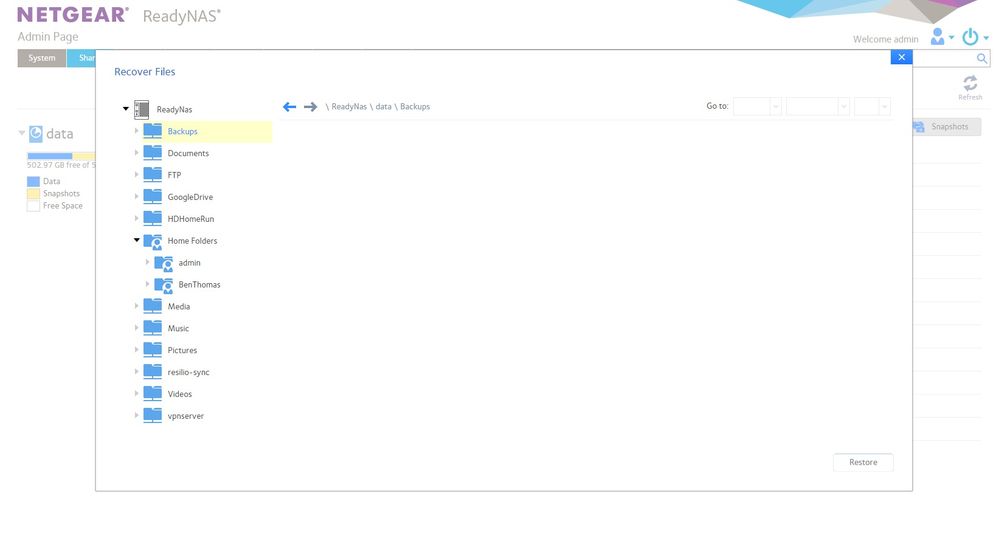999x533 pixels.
Task: Collapse the Home Folders node
Action: click(x=137, y=240)
